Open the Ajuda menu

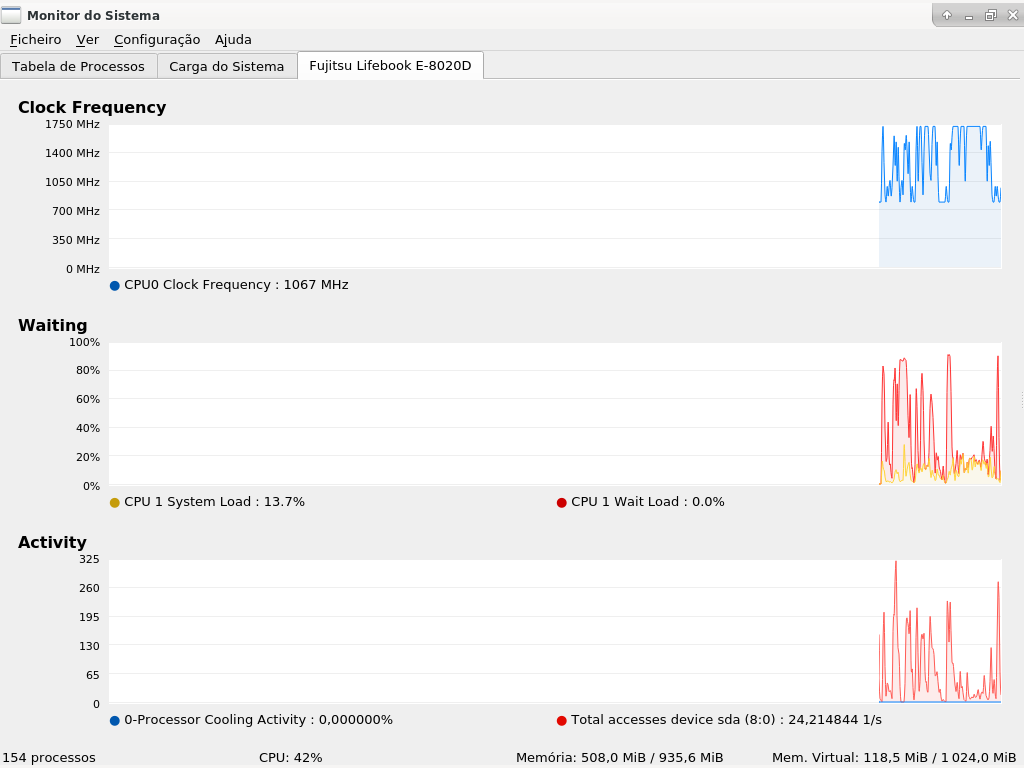[x=233, y=40]
